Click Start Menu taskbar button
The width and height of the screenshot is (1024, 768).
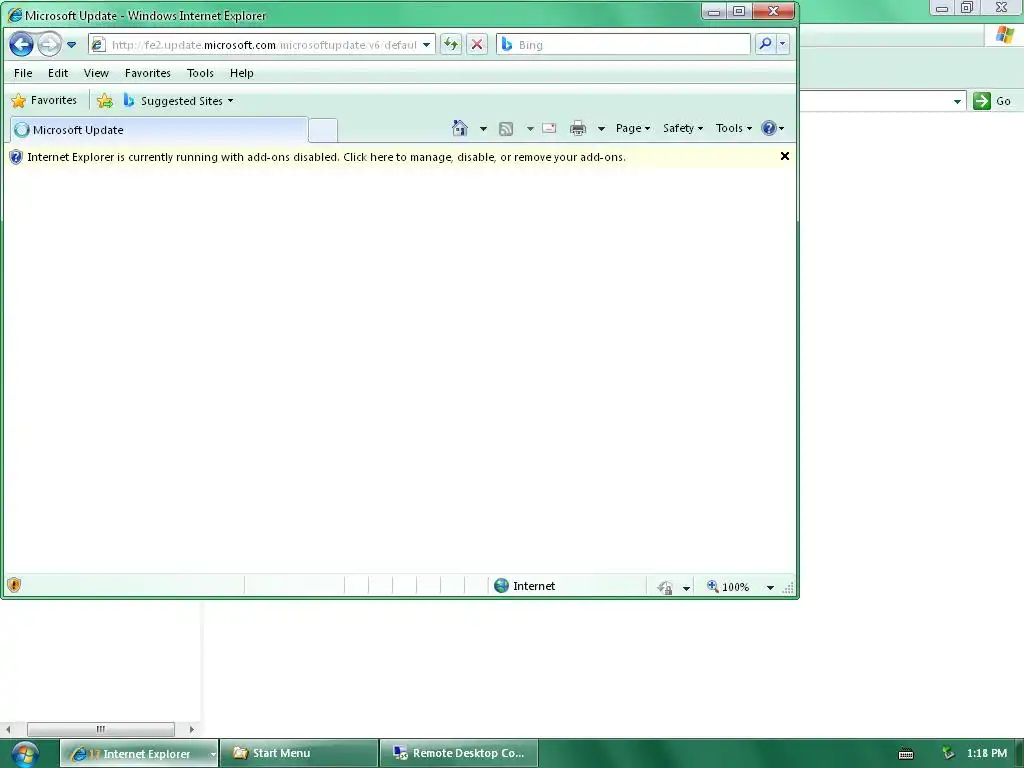click(x=299, y=753)
